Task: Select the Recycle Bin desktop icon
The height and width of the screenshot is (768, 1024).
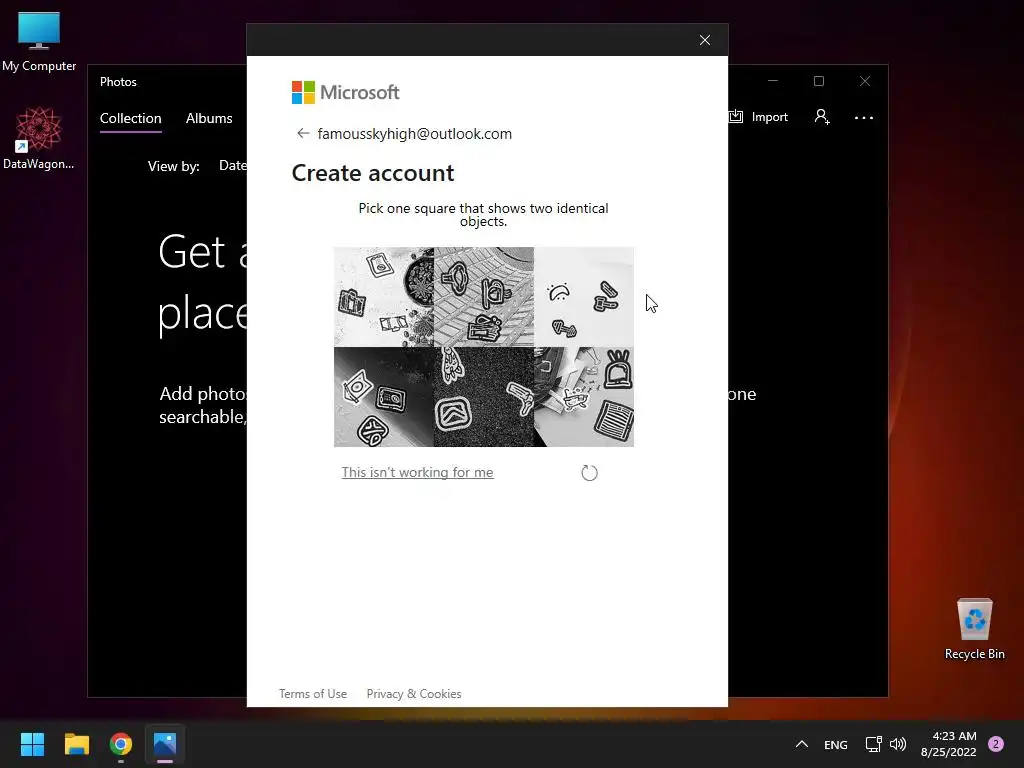Action: [974, 628]
